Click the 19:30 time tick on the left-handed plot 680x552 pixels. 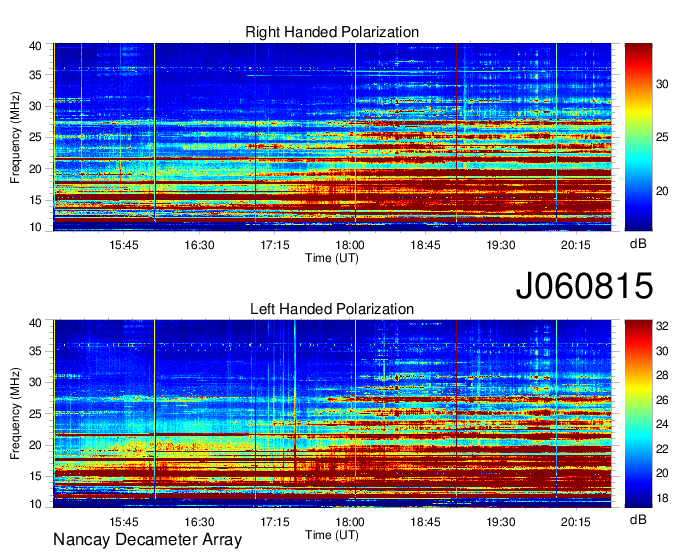501,522
